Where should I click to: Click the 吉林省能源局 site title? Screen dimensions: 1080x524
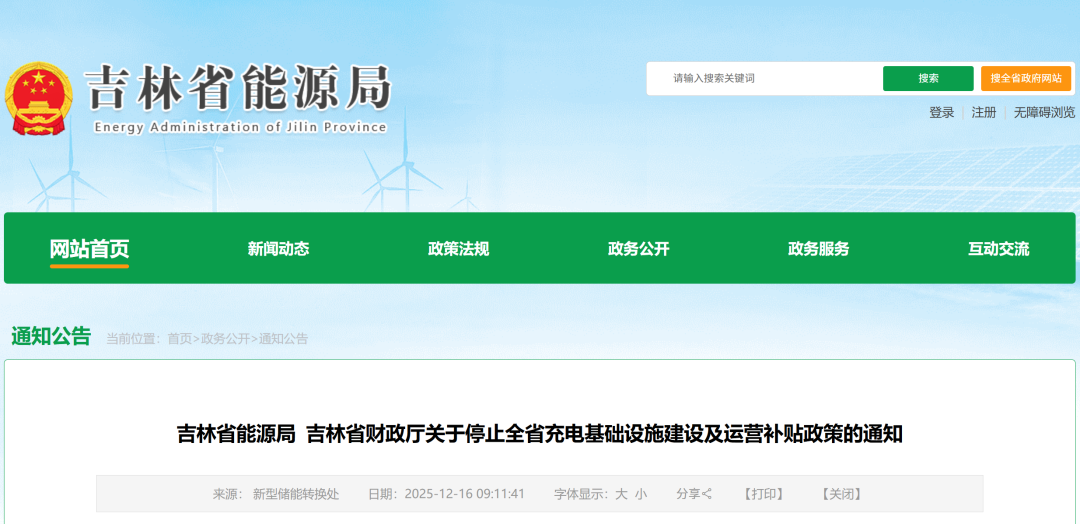(237, 89)
